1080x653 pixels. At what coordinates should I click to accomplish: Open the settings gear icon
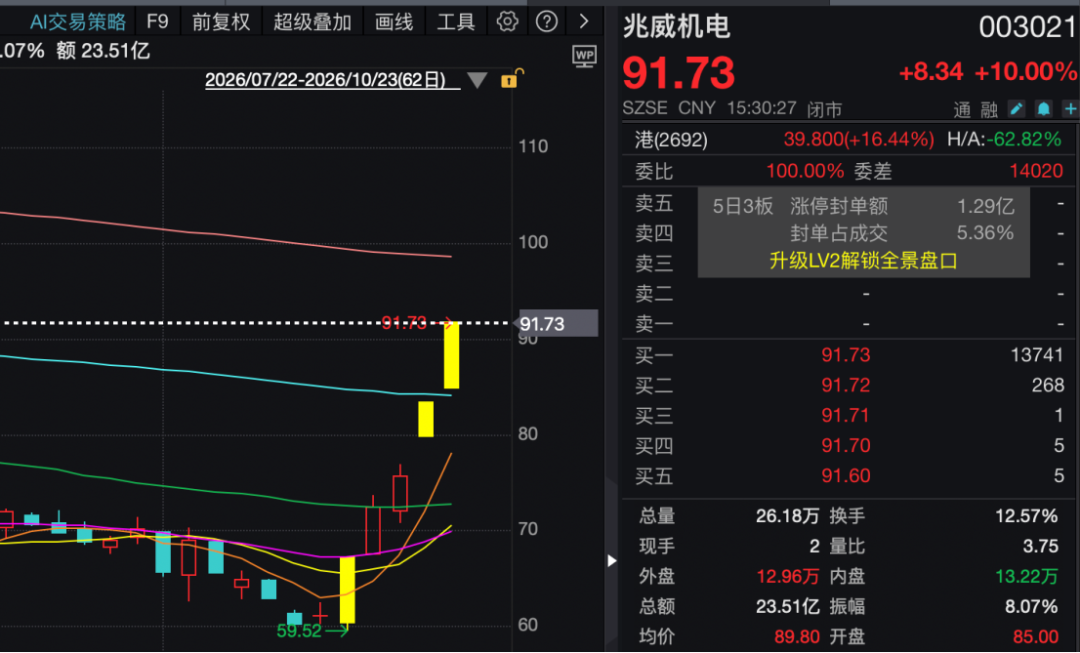508,22
